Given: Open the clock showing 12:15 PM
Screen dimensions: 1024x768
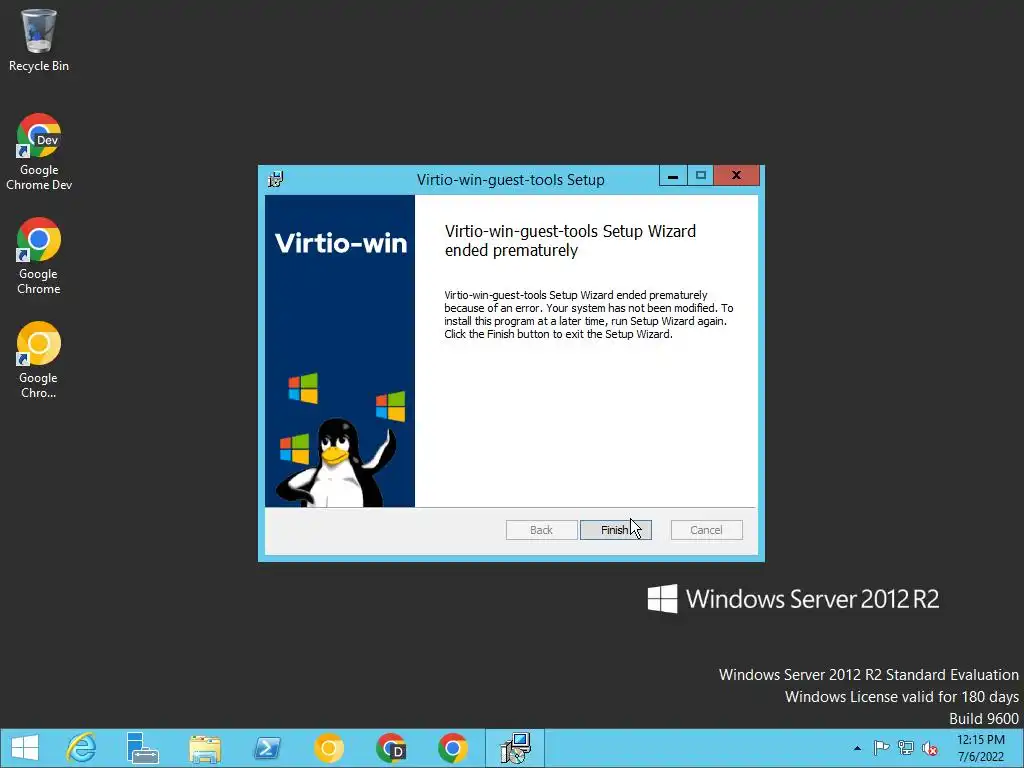Looking at the screenshot, I should tap(980, 748).
